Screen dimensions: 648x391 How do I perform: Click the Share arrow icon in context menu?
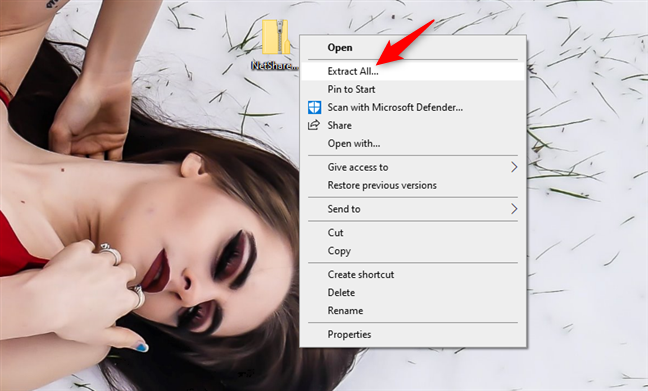coord(314,125)
